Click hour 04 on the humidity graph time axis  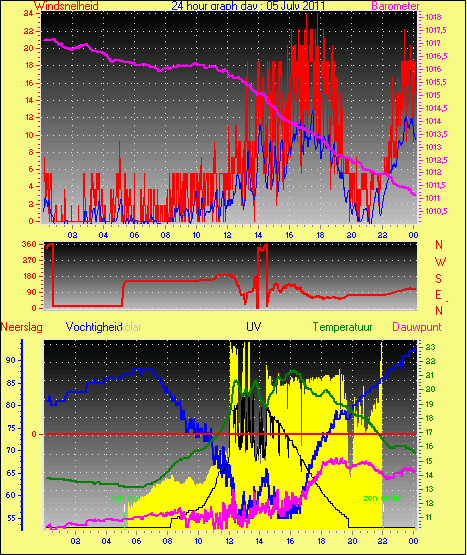tap(106, 541)
